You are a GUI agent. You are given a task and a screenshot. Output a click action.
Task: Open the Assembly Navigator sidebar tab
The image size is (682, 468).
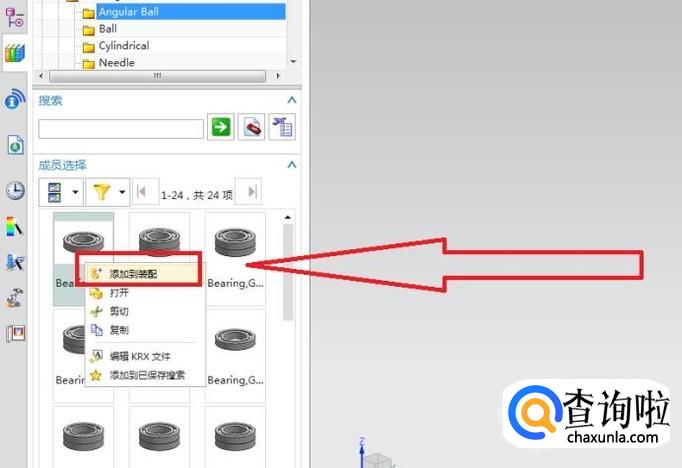(x=14, y=17)
